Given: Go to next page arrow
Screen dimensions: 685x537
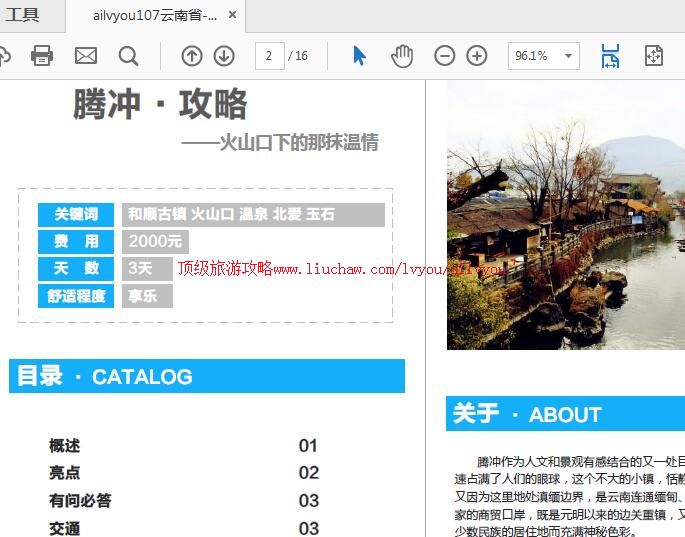Looking at the screenshot, I should point(224,56).
